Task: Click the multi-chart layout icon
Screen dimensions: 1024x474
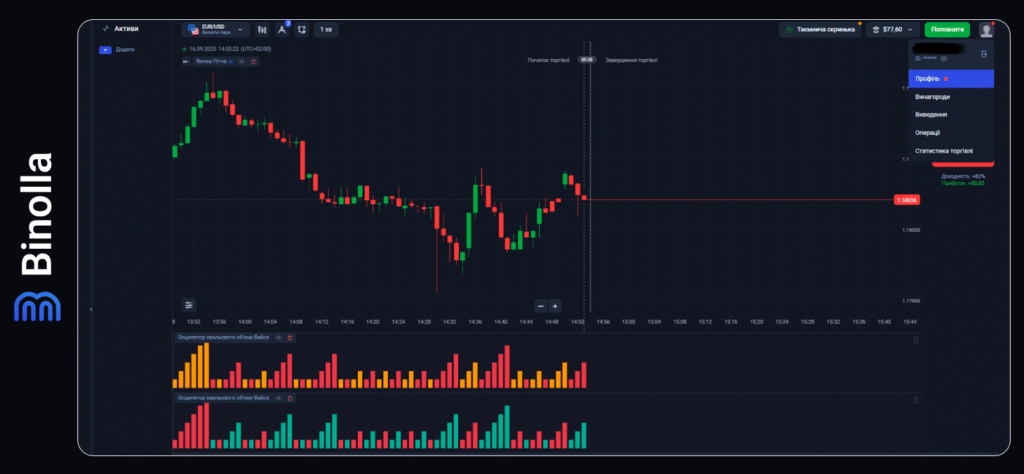Action: pyautogui.click(x=301, y=30)
